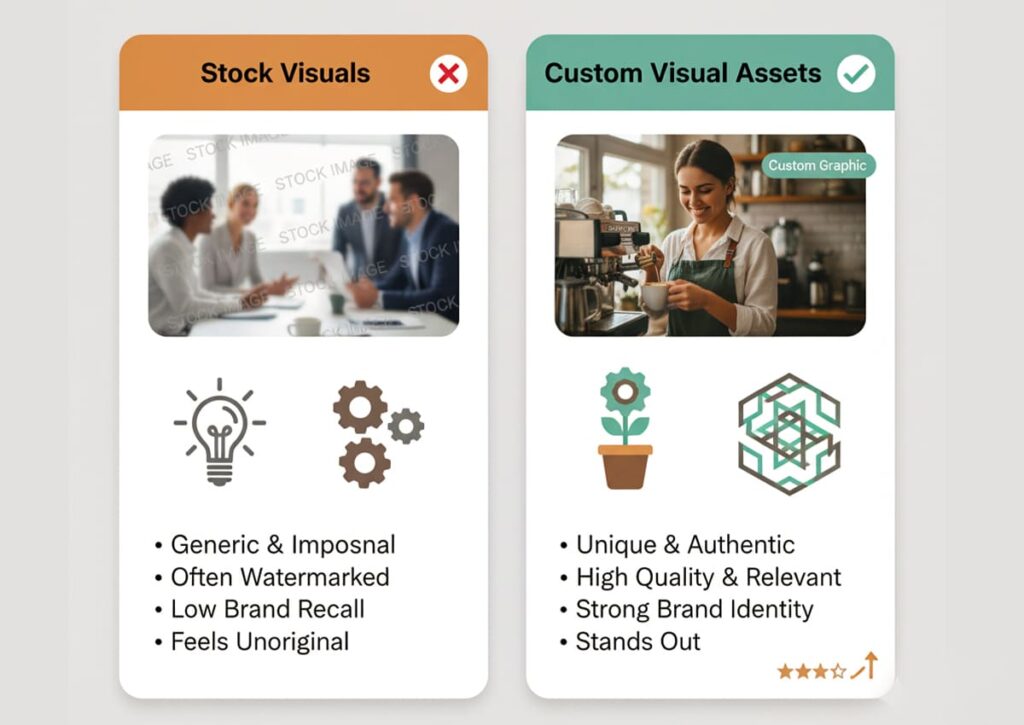The height and width of the screenshot is (725, 1024).
Task: Open the watermarked business meeting stock photo
Action: pyautogui.click(x=304, y=235)
